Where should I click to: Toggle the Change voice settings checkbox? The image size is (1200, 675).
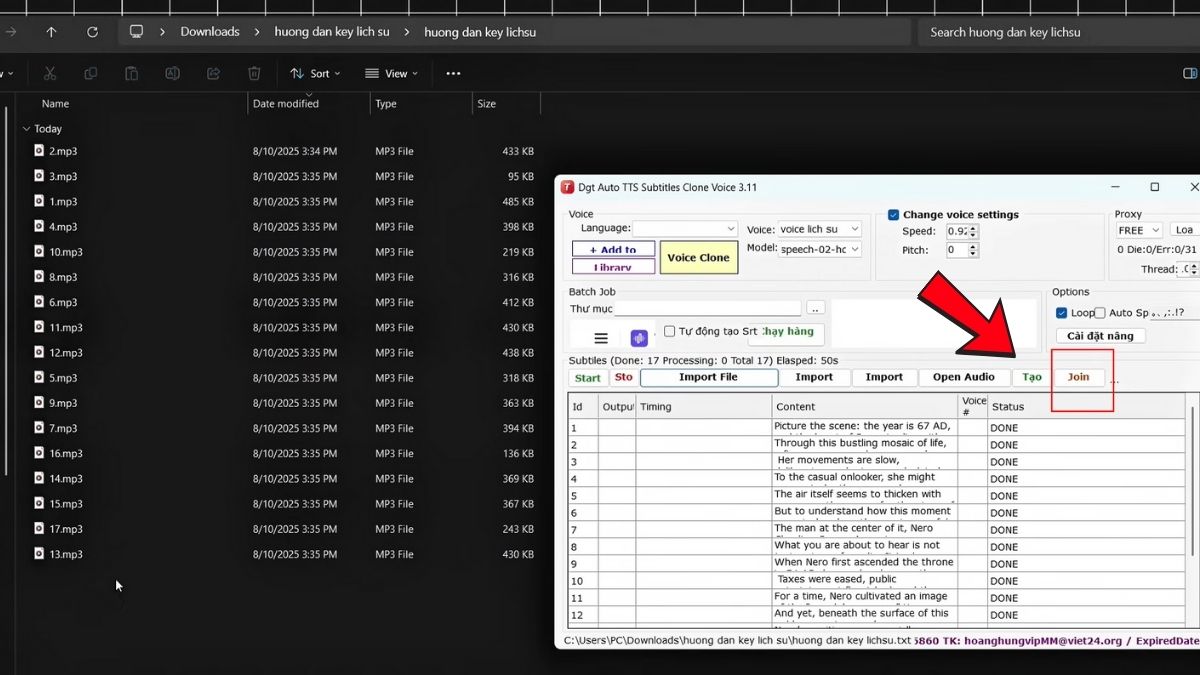pos(894,215)
